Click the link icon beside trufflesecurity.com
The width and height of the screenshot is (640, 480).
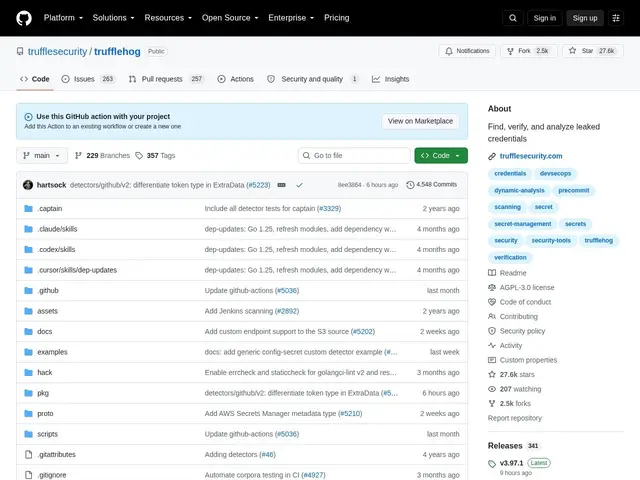point(492,156)
